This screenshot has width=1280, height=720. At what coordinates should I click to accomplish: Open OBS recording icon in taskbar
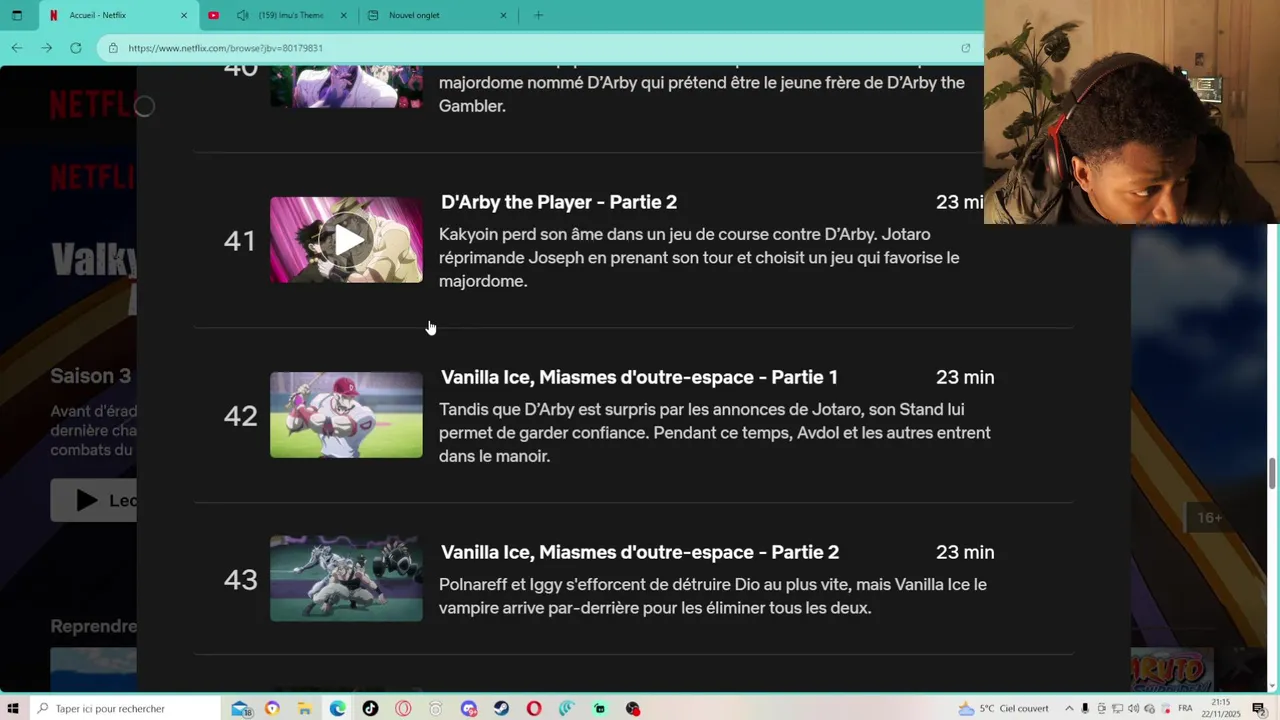(x=632, y=708)
